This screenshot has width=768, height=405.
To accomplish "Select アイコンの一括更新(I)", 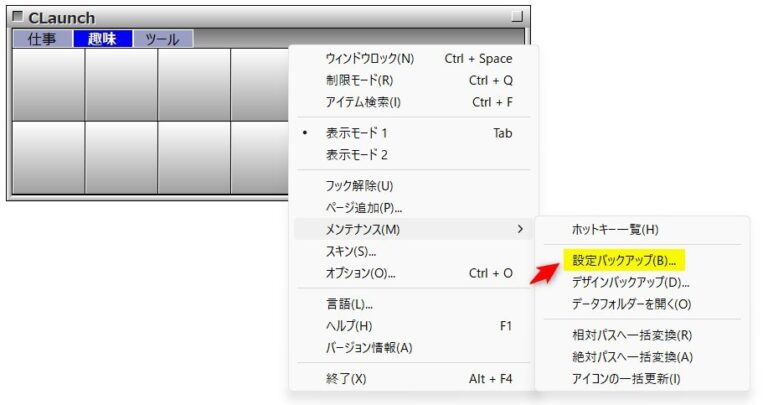I will click(x=642, y=379).
